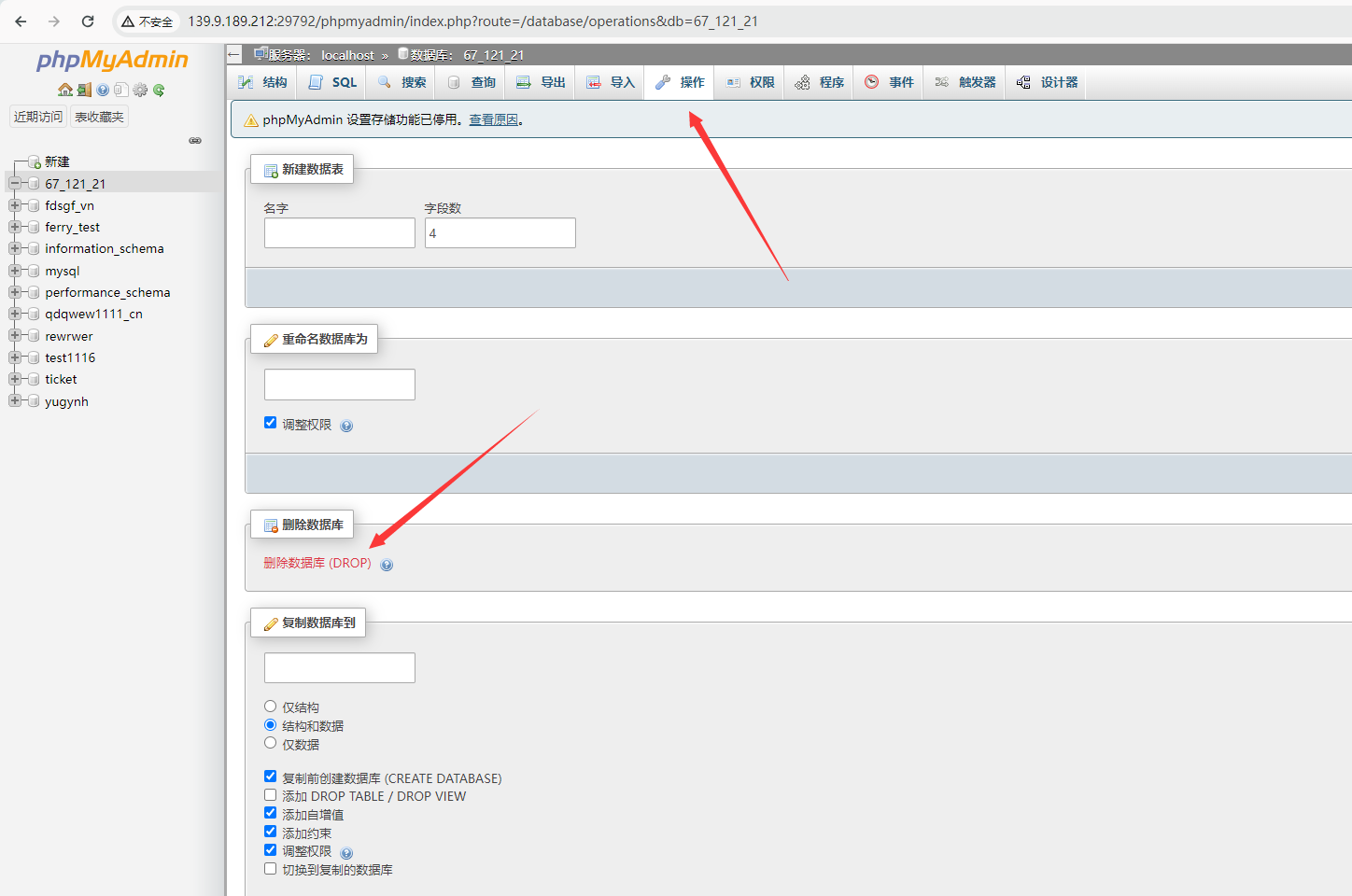Viewport: 1352px width, 896px height.
Task: Open phpMyAdmin documentation blue question icon
Action: 103,91
